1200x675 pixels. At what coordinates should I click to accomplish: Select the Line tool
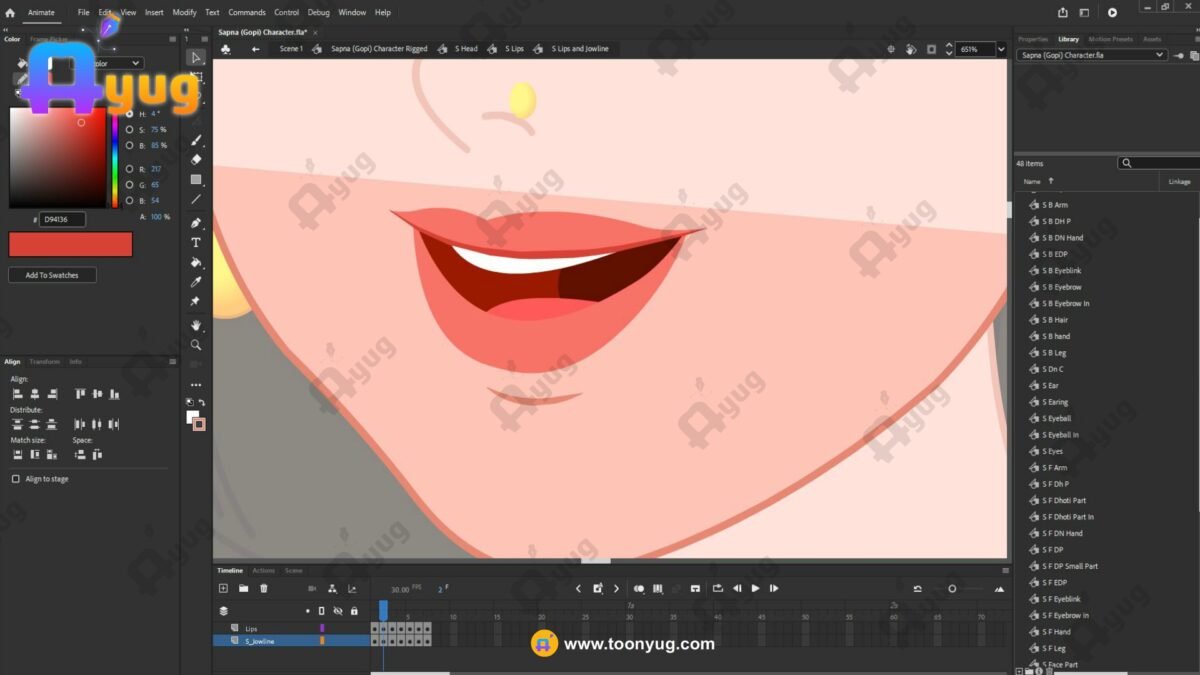point(196,200)
